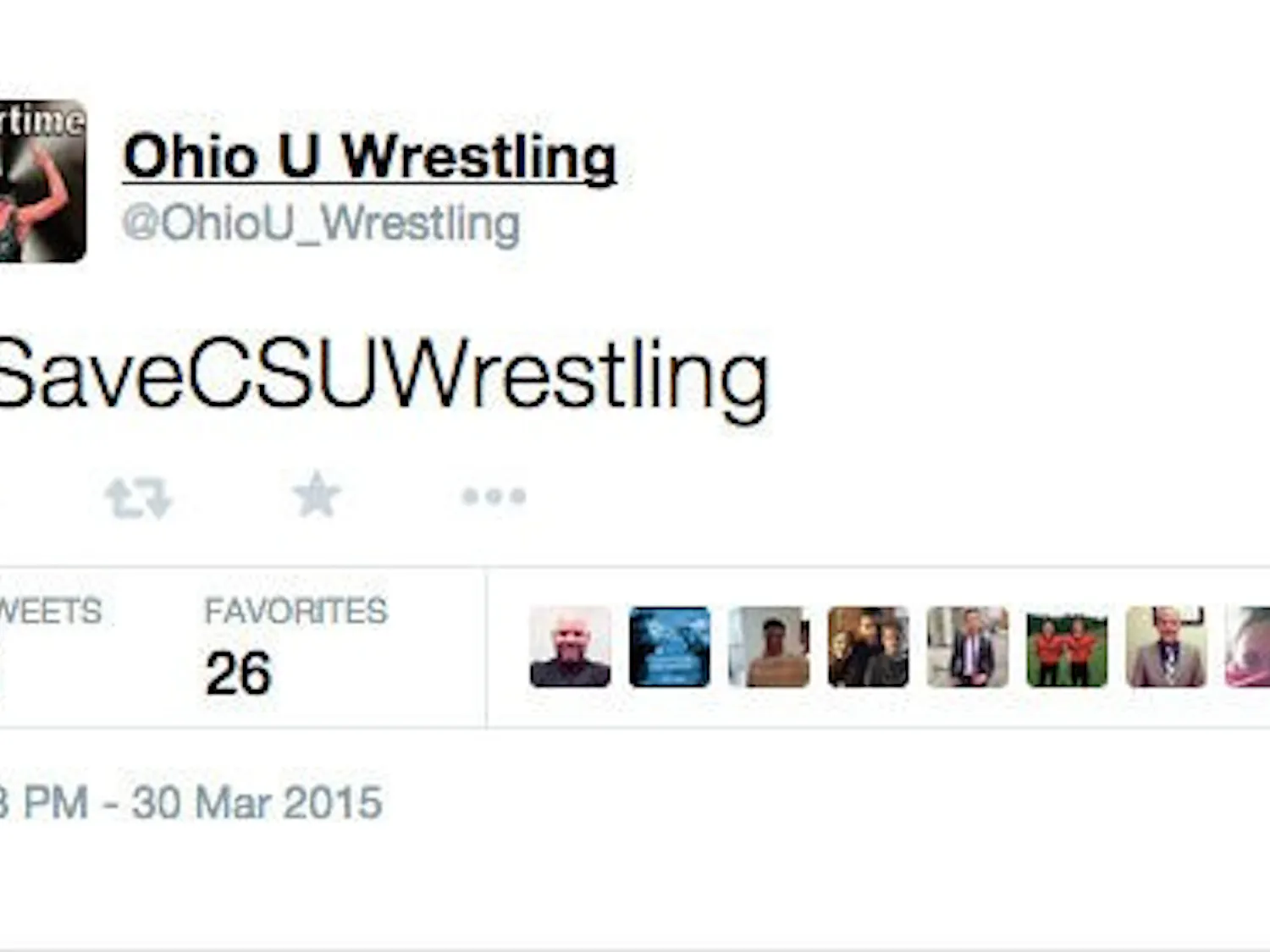This screenshot has height=952, width=1270.
Task: Click the favorites count of 26
Action: (x=238, y=673)
